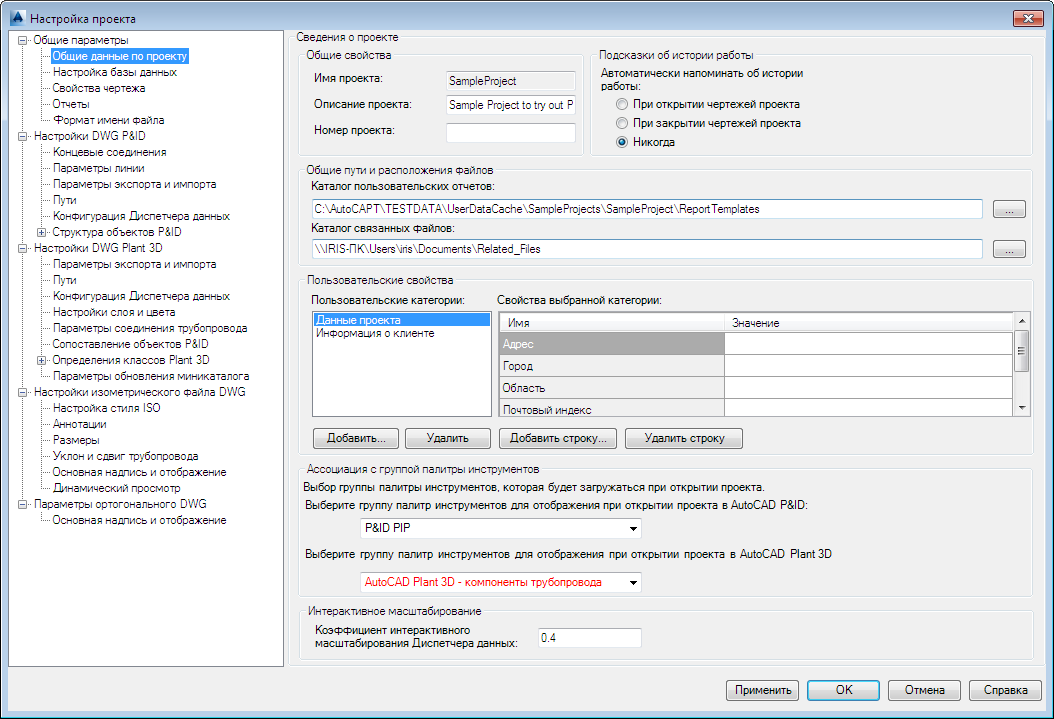Click the 'Значение' column header
Viewport: 1054px width, 719px height.
pyautogui.click(x=868, y=323)
